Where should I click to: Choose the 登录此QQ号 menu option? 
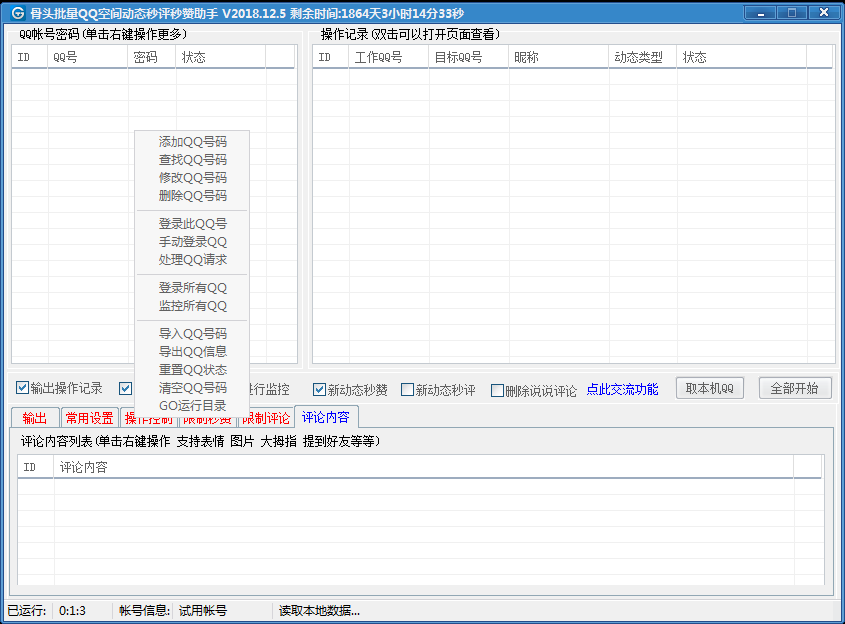click(192, 224)
